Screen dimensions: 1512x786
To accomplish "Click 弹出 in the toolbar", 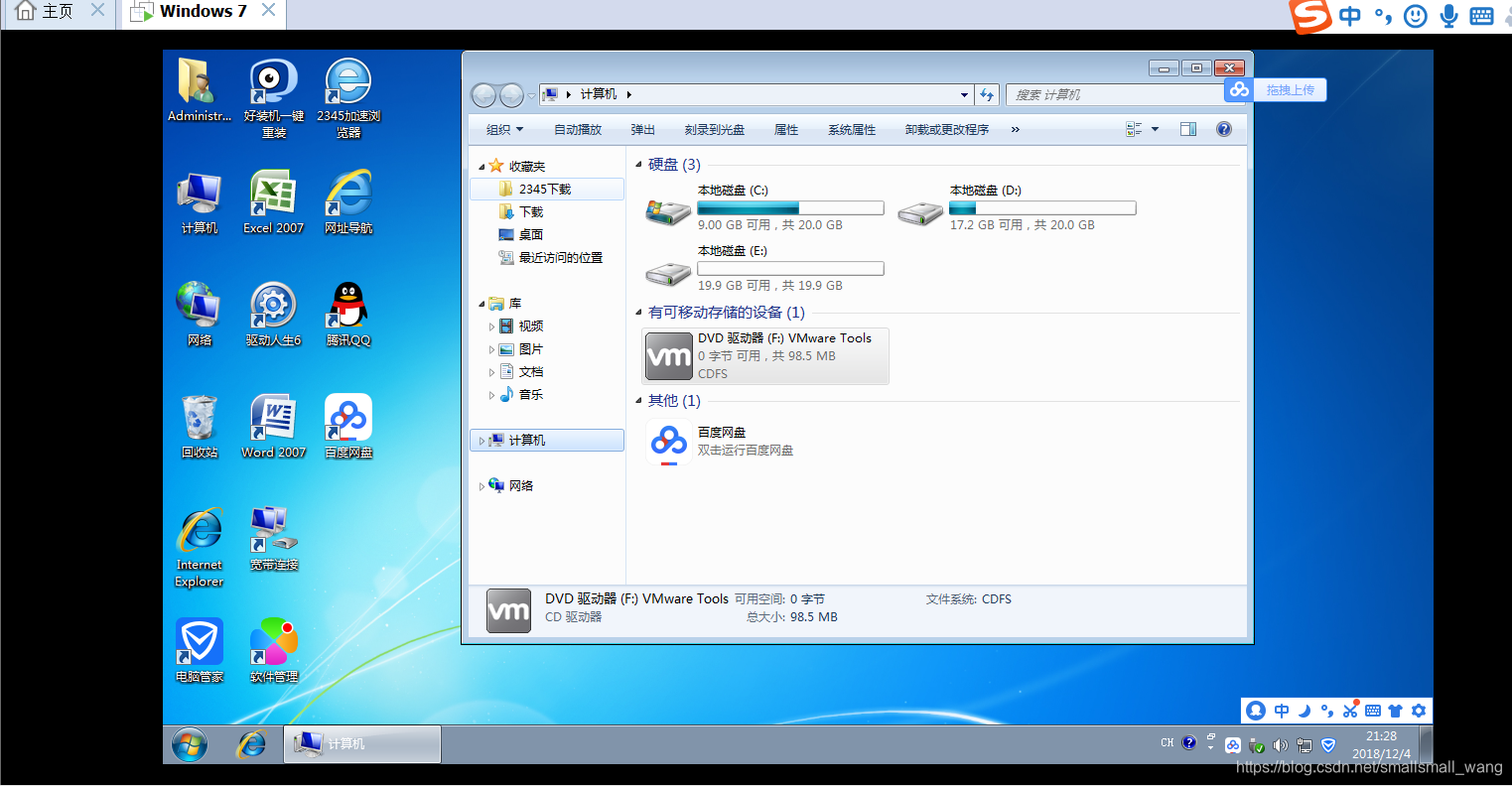I will pyautogui.click(x=642, y=130).
